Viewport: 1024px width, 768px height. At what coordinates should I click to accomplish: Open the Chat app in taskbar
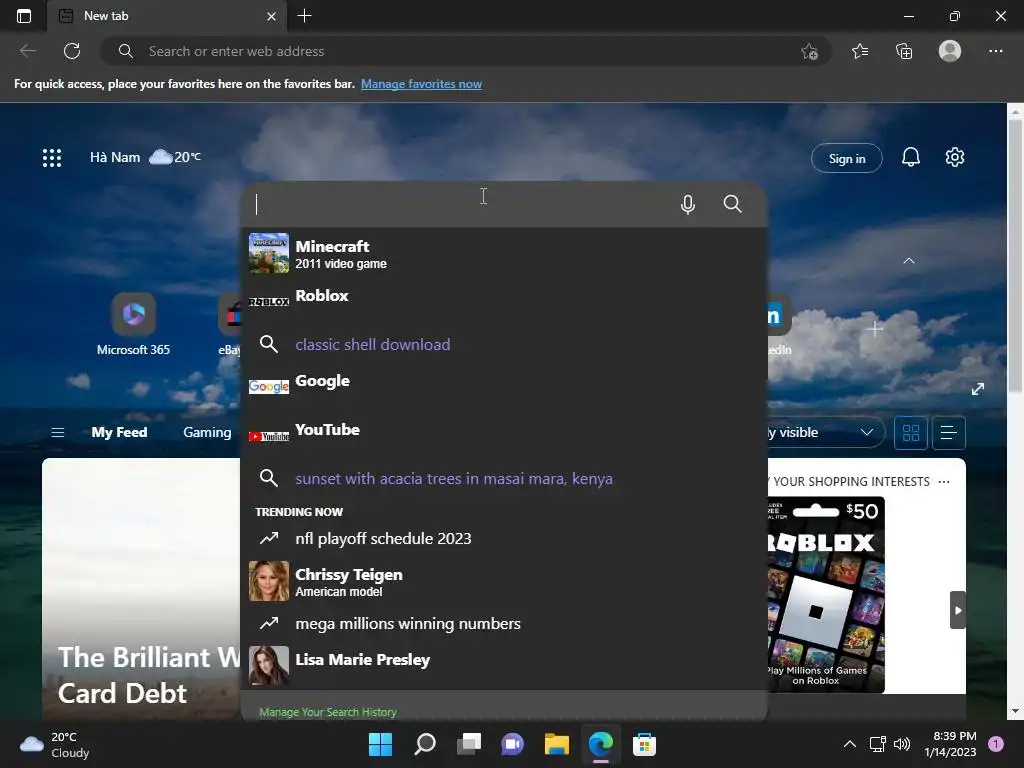[x=513, y=744]
